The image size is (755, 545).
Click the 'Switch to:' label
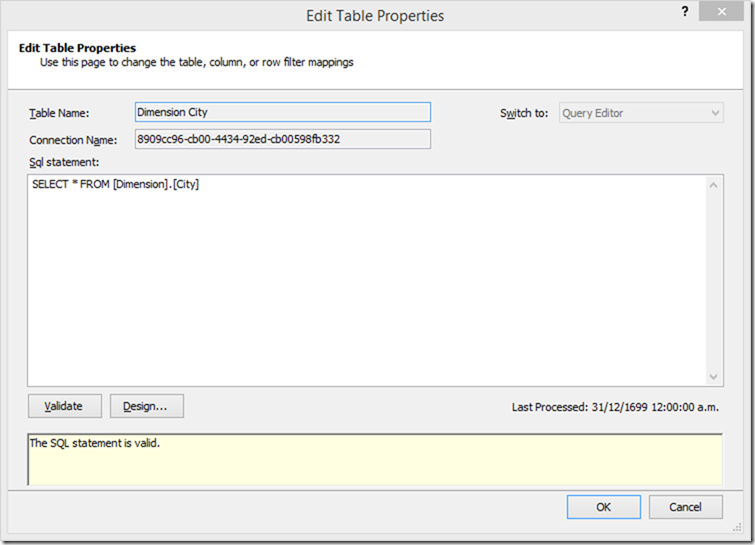pos(524,113)
